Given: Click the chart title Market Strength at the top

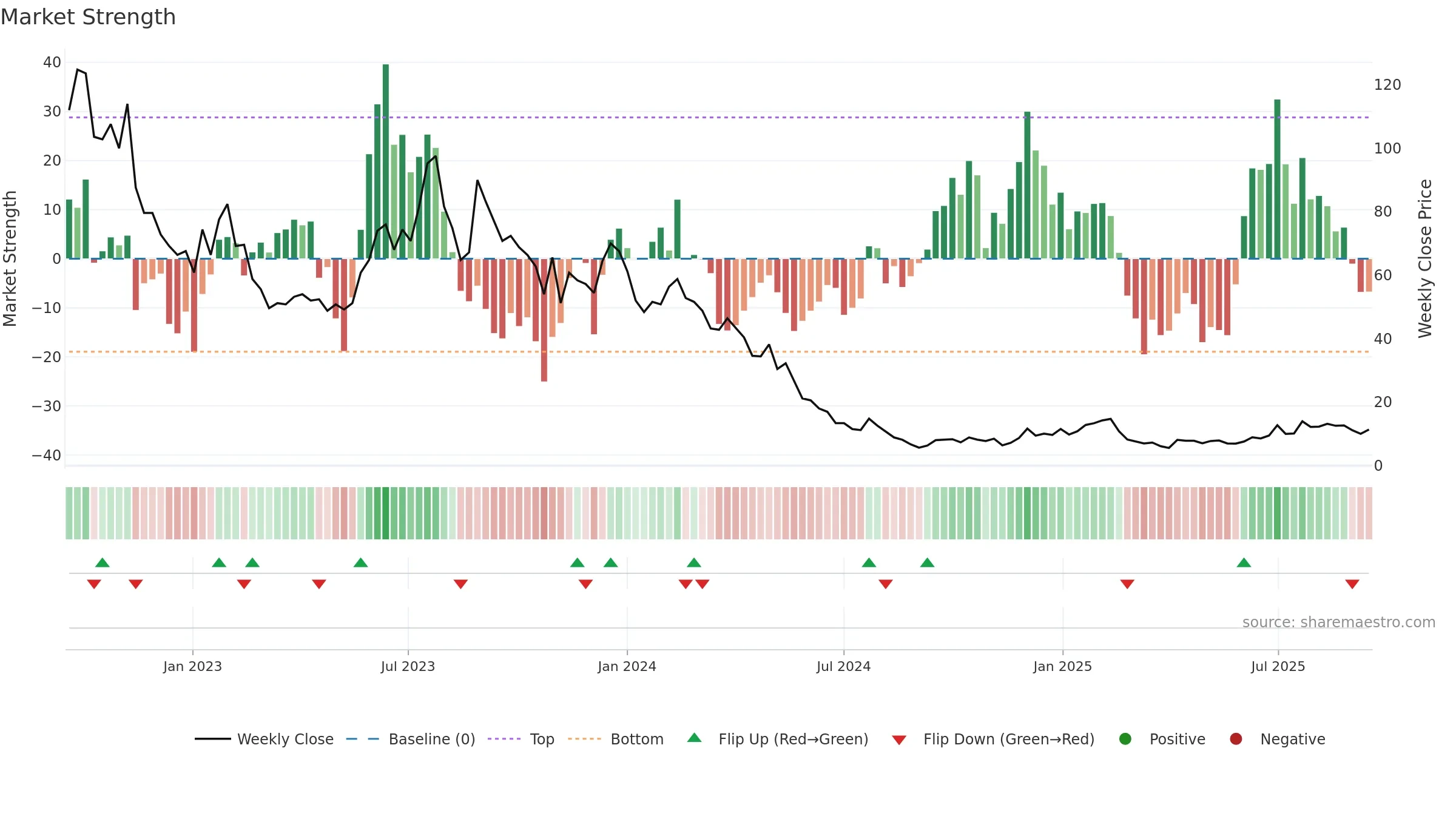Looking at the screenshot, I should (88, 16).
